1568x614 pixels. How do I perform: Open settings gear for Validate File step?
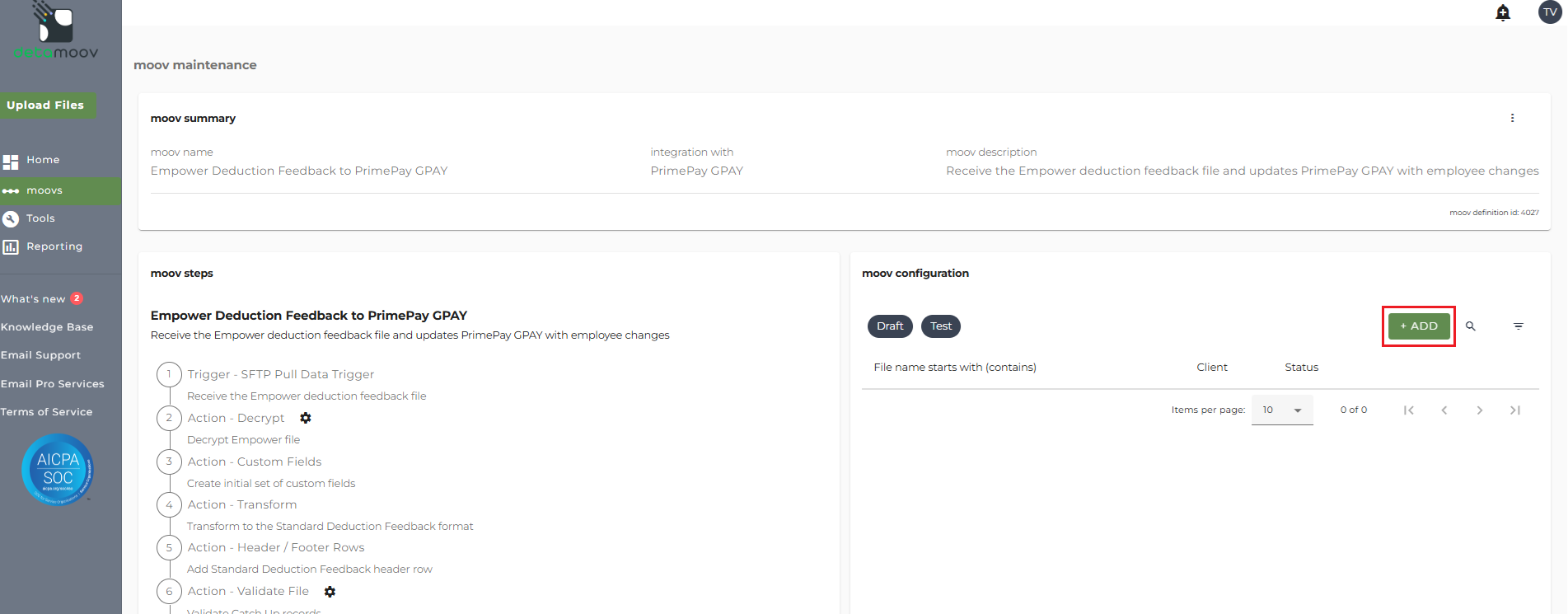click(x=330, y=592)
